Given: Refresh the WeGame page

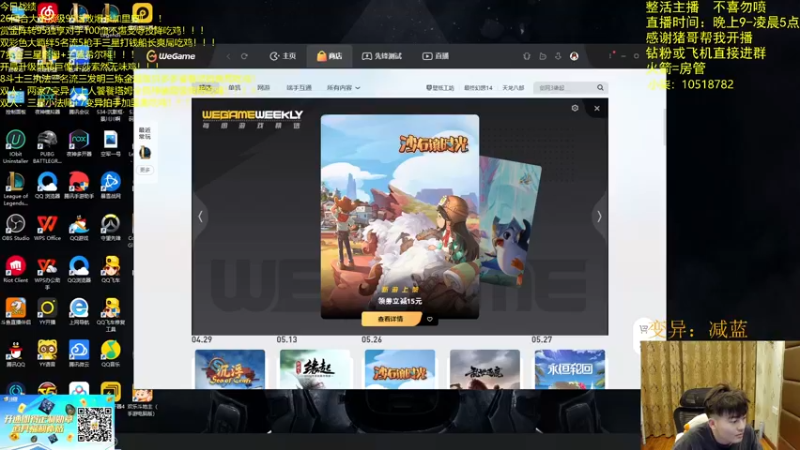Looking at the screenshot, I should coord(244,56).
